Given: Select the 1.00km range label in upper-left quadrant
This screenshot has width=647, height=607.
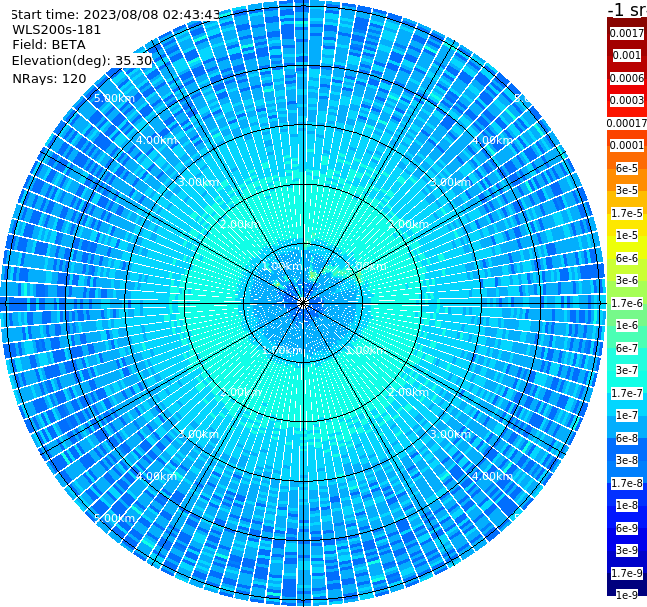Looking at the screenshot, I should click(x=283, y=266).
